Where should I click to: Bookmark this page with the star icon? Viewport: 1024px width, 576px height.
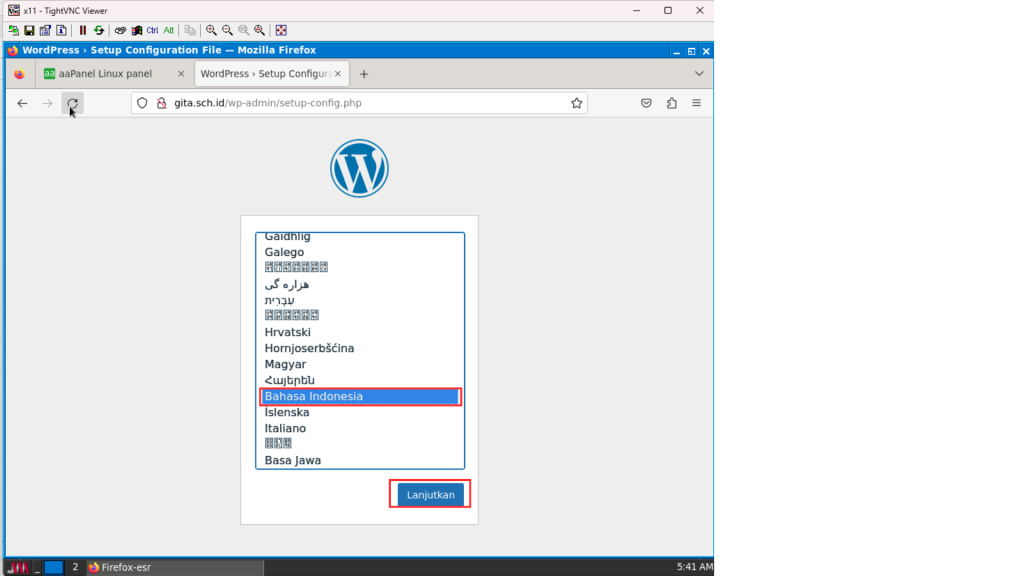pos(576,103)
